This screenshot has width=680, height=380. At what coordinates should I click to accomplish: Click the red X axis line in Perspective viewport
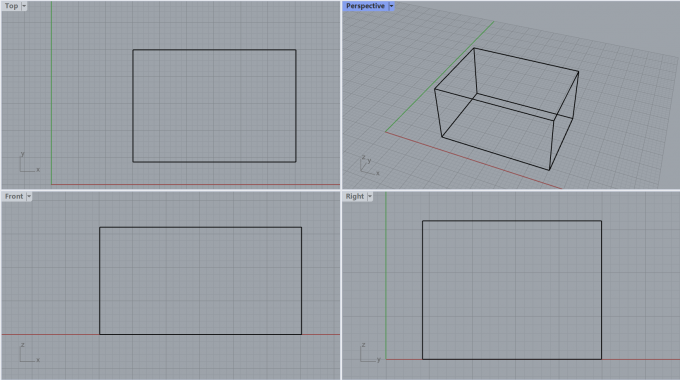(473, 160)
